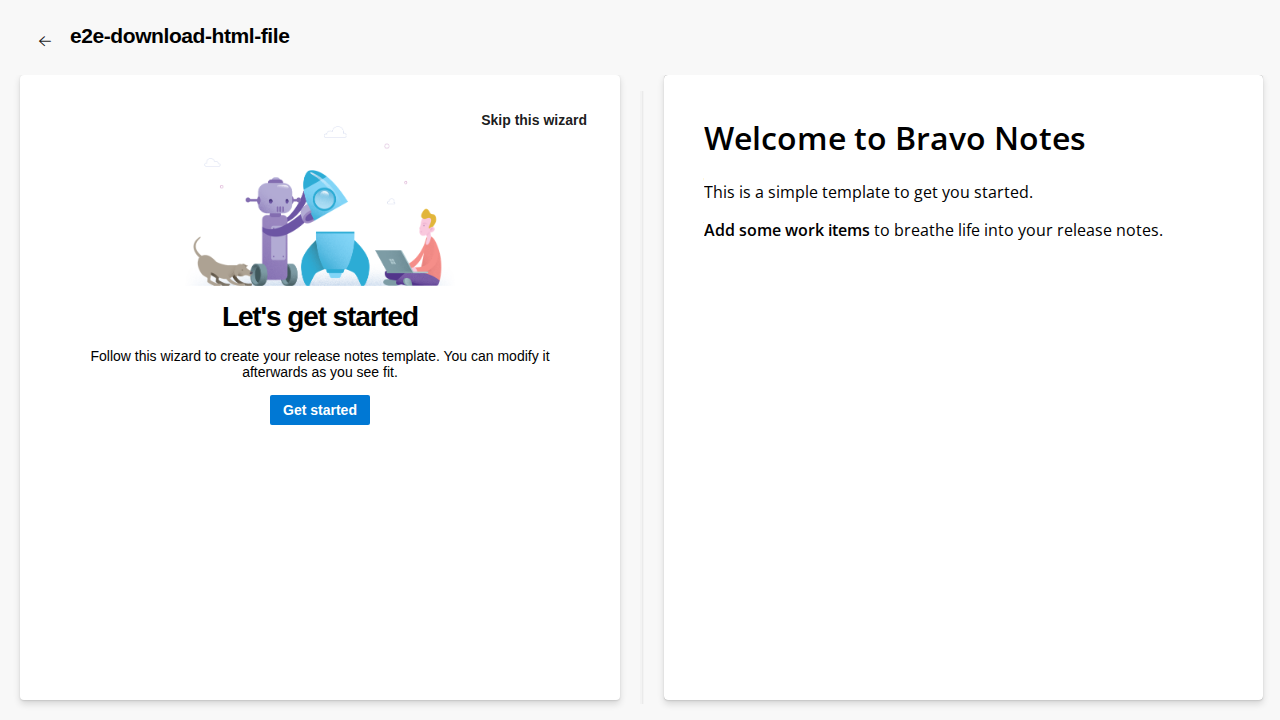
Task: Click the e2e-download-html-file page title
Action: 180,37
